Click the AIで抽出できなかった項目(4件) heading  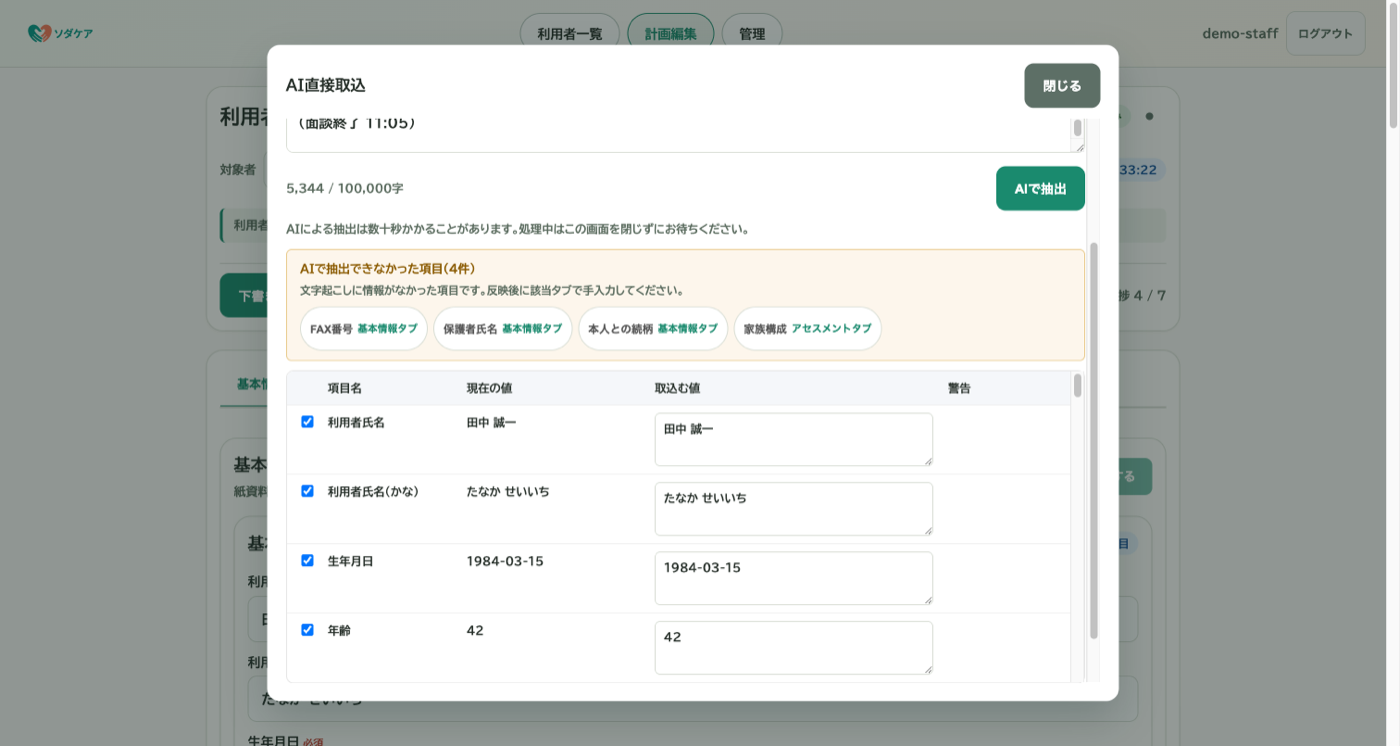click(387, 268)
